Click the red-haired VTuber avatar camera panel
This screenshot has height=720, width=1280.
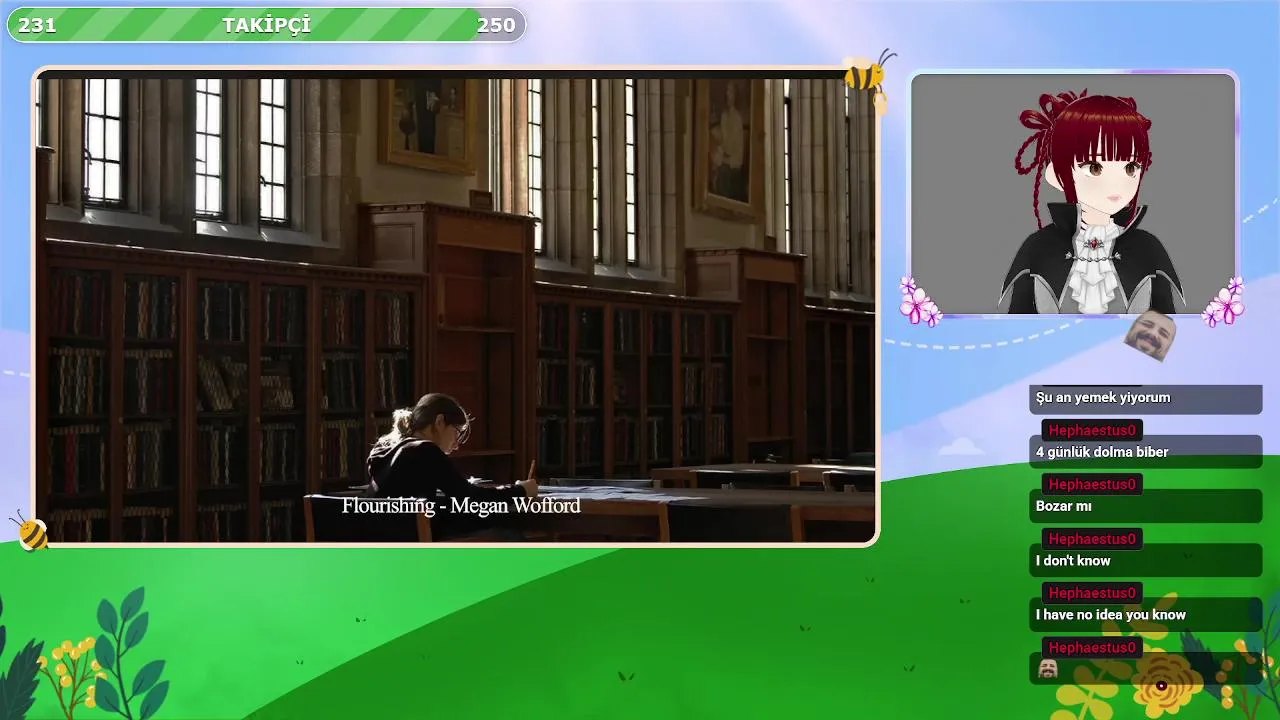click(1073, 194)
